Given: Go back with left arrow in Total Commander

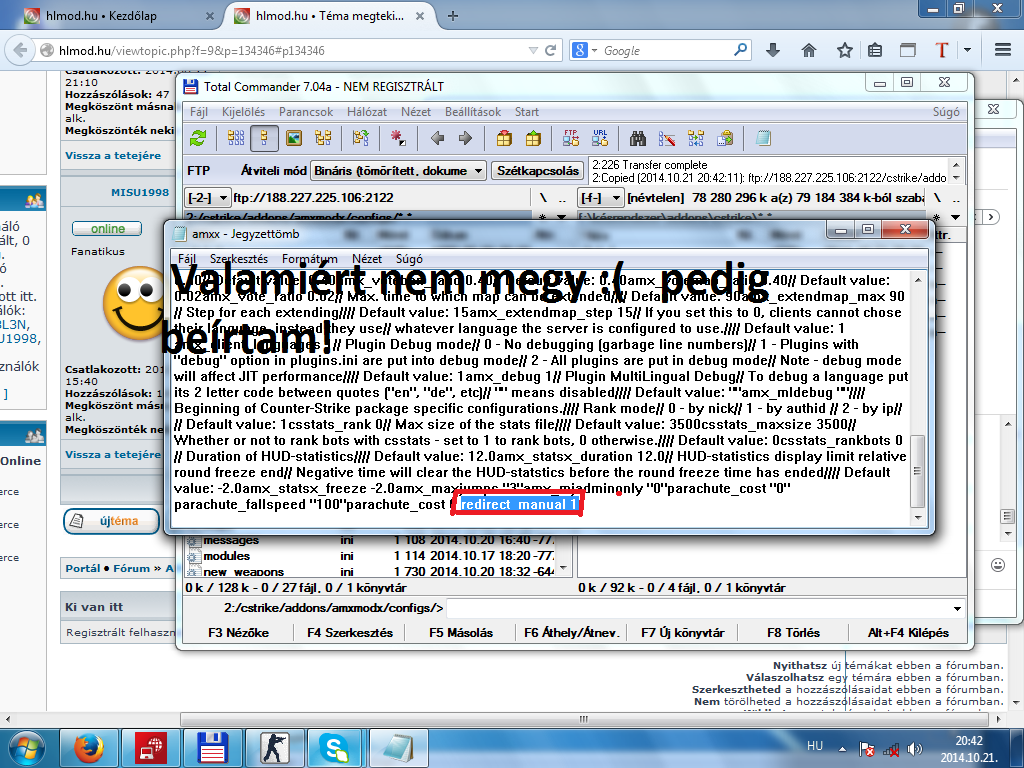Looking at the screenshot, I should pyautogui.click(x=437, y=138).
